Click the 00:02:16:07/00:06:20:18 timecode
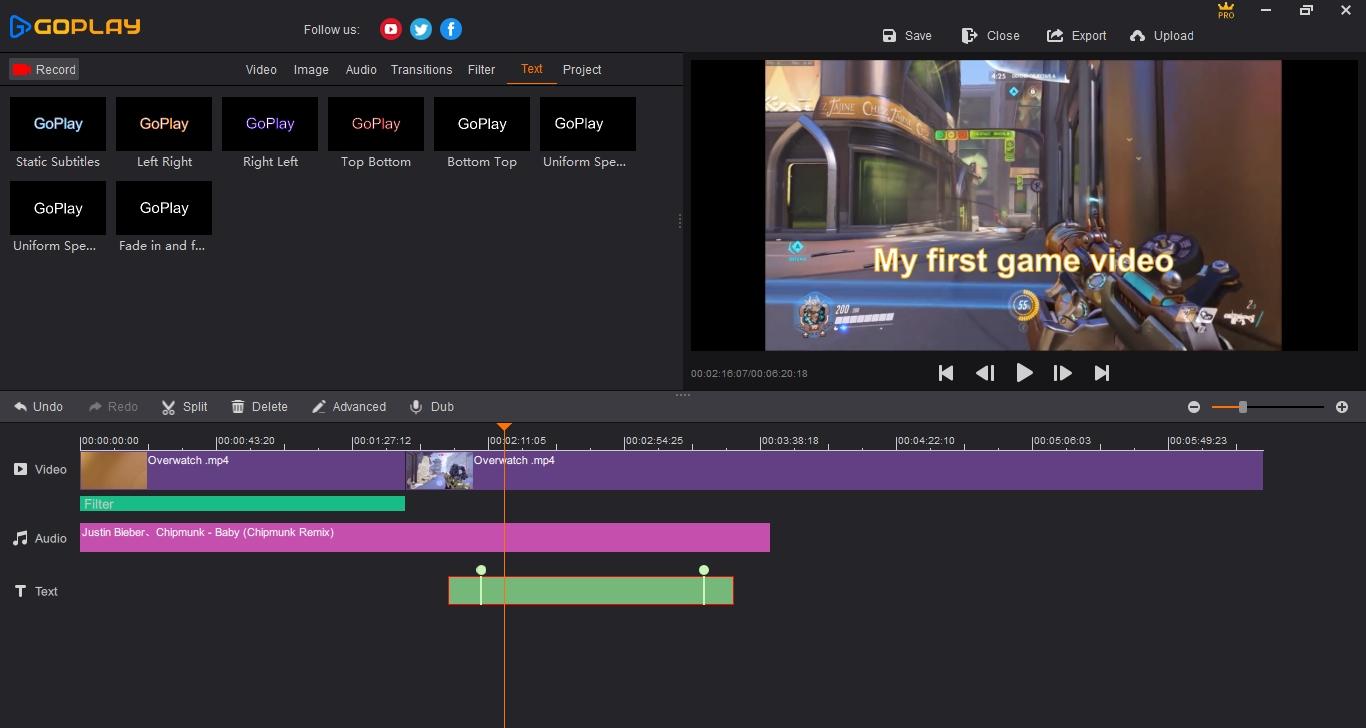Viewport: 1366px width, 728px height. [x=749, y=374]
